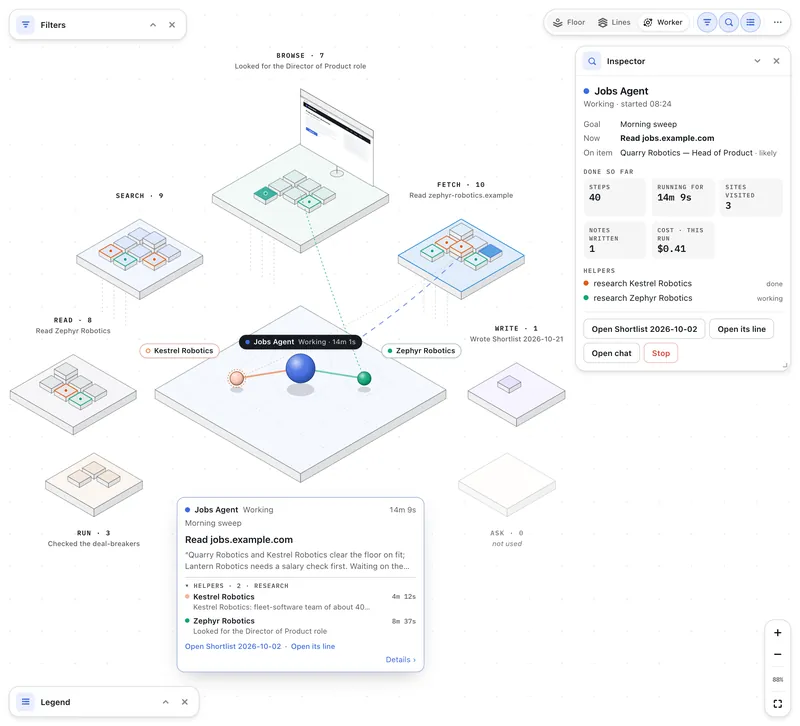Click the Steps 40 stat tile

614,197
